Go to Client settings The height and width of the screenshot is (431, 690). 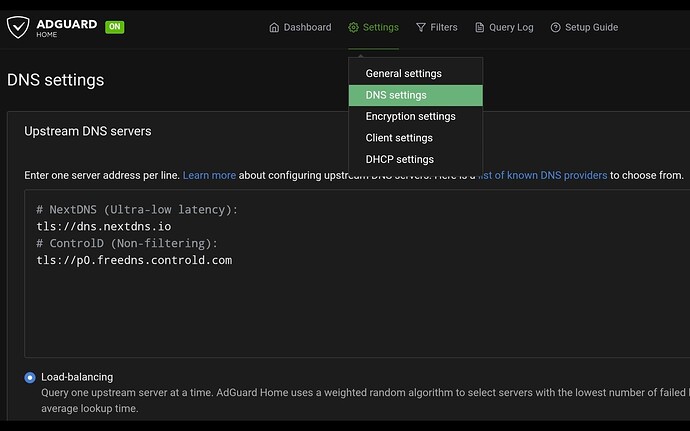point(399,138)
